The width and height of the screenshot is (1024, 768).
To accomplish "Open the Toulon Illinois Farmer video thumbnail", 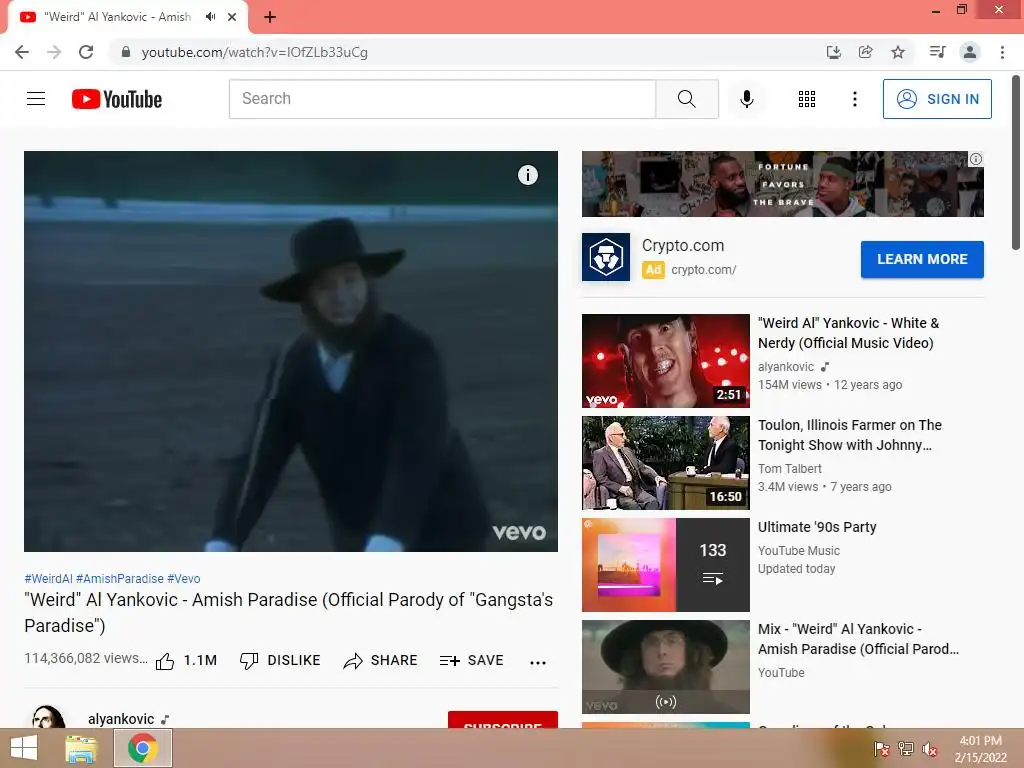I will [665, 462].
